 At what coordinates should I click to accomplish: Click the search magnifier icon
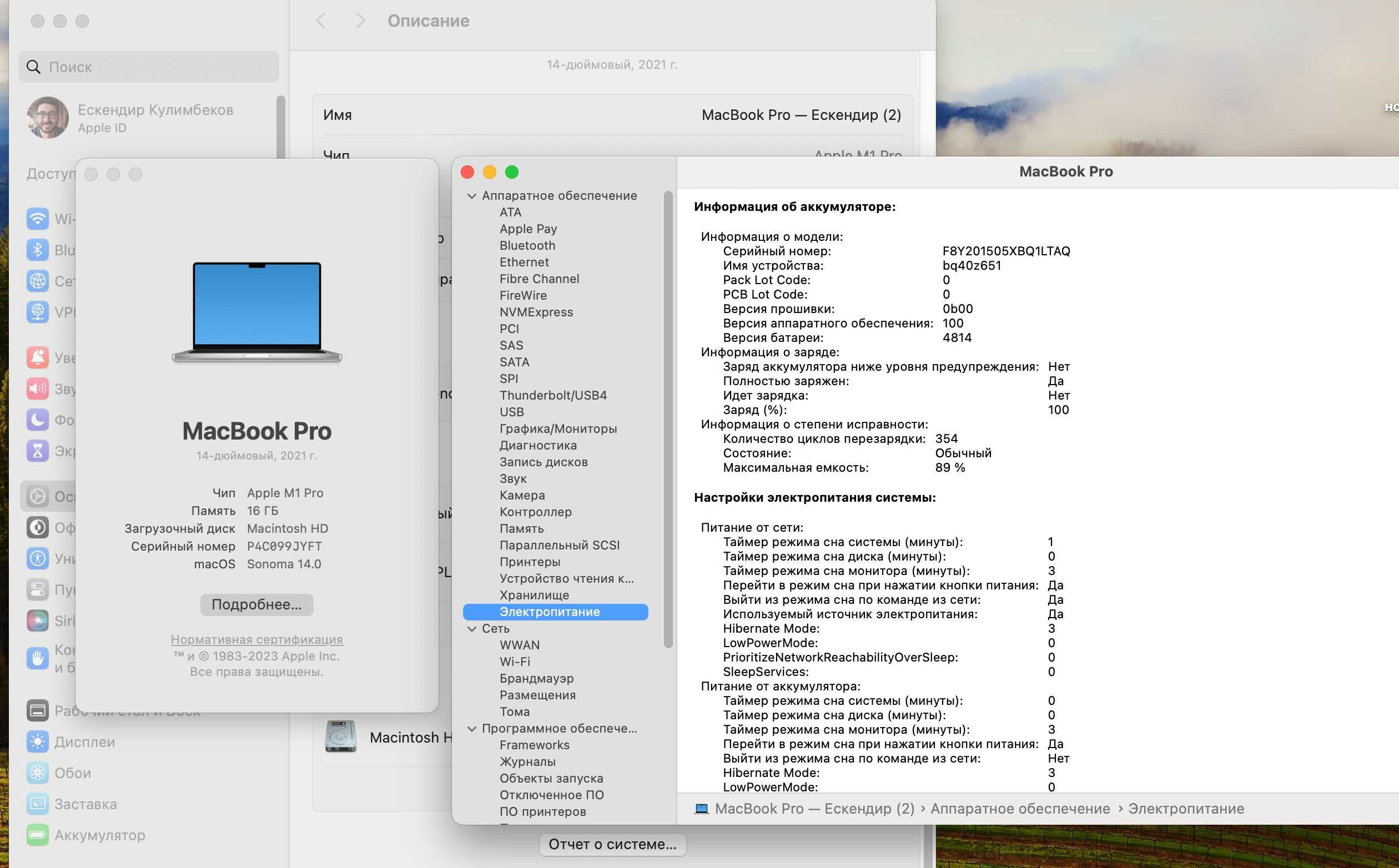[x=34, y=67]
